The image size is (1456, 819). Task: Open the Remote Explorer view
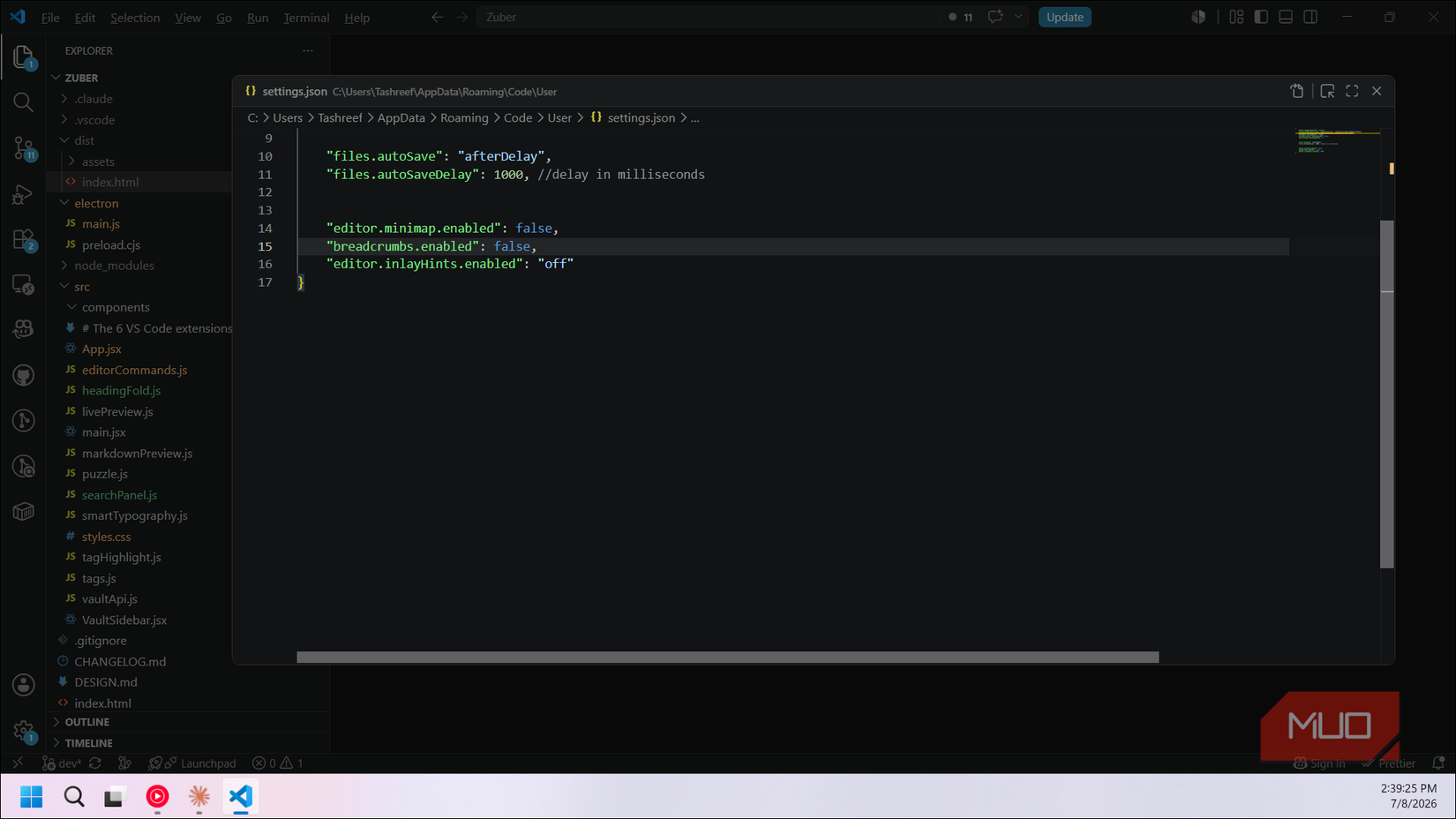tap(24, 285)
